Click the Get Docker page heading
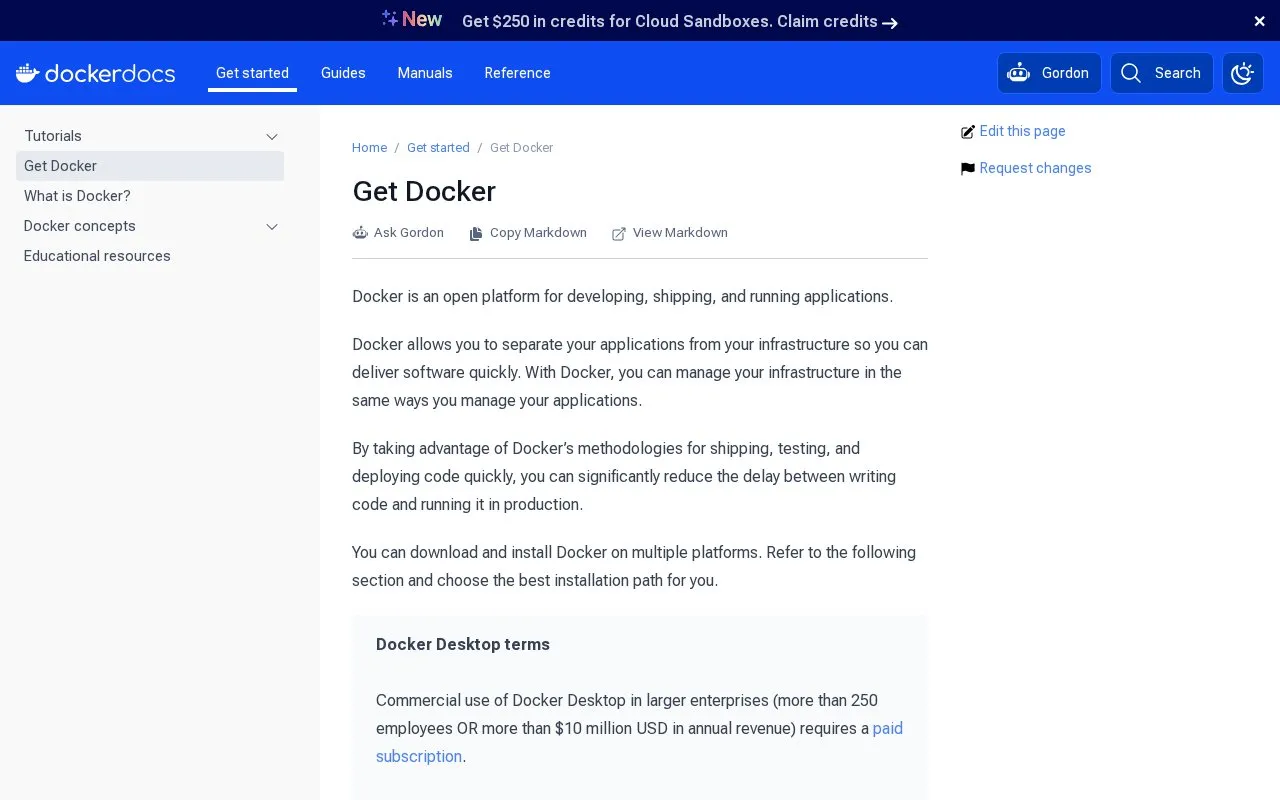The height and width of the screenshot is (800, 1280). [424, 191]
